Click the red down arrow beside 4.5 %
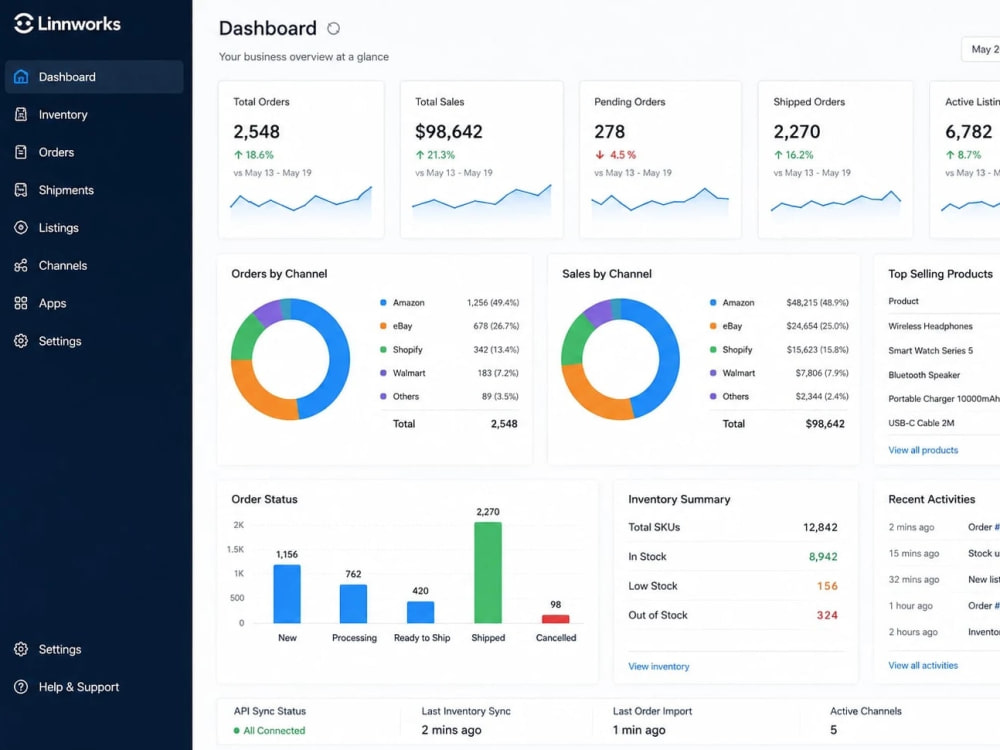The image size is (1000, 750). coord(599,155)
